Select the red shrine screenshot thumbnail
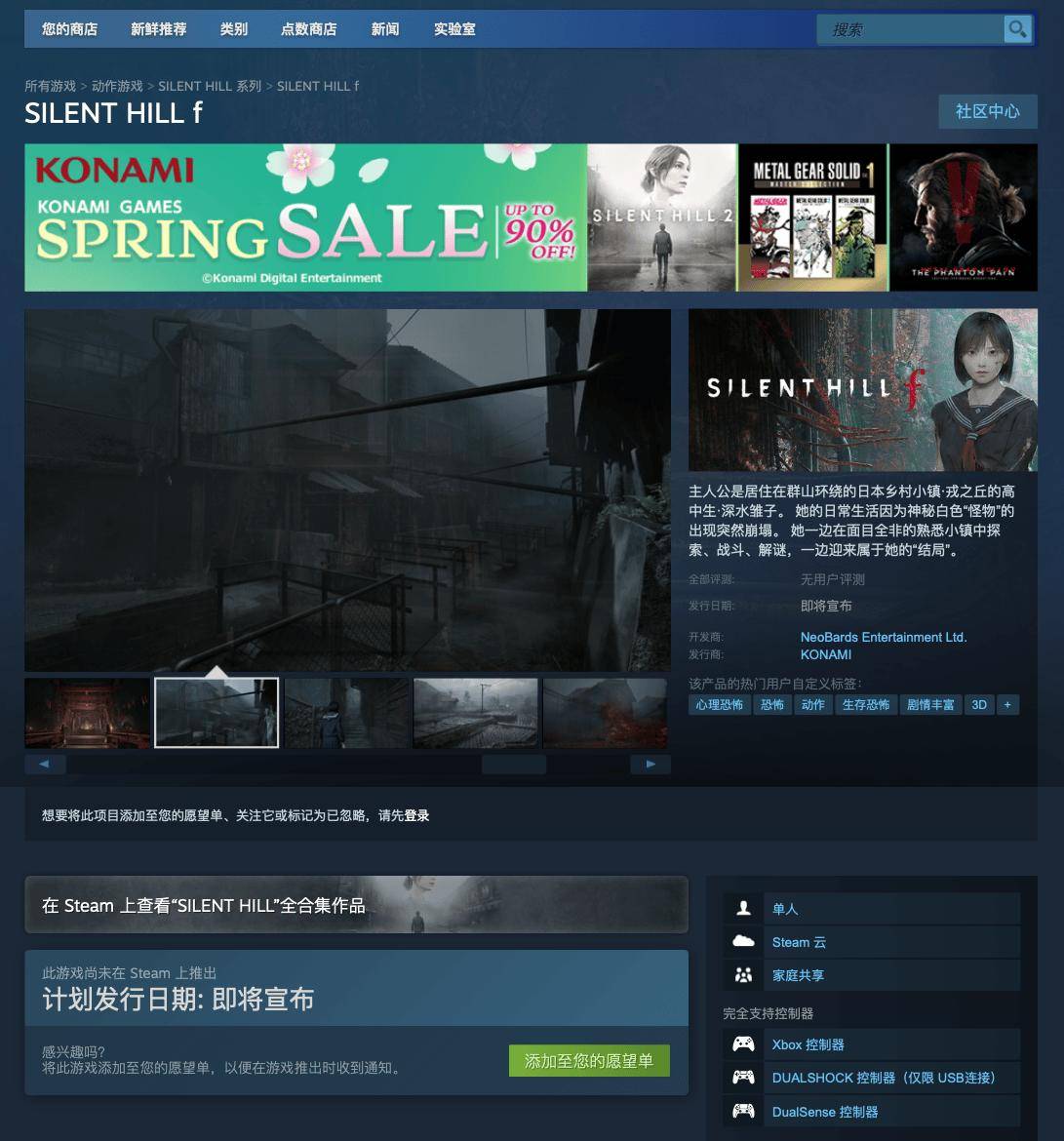1064x1141 pixels. coord(88,713)
